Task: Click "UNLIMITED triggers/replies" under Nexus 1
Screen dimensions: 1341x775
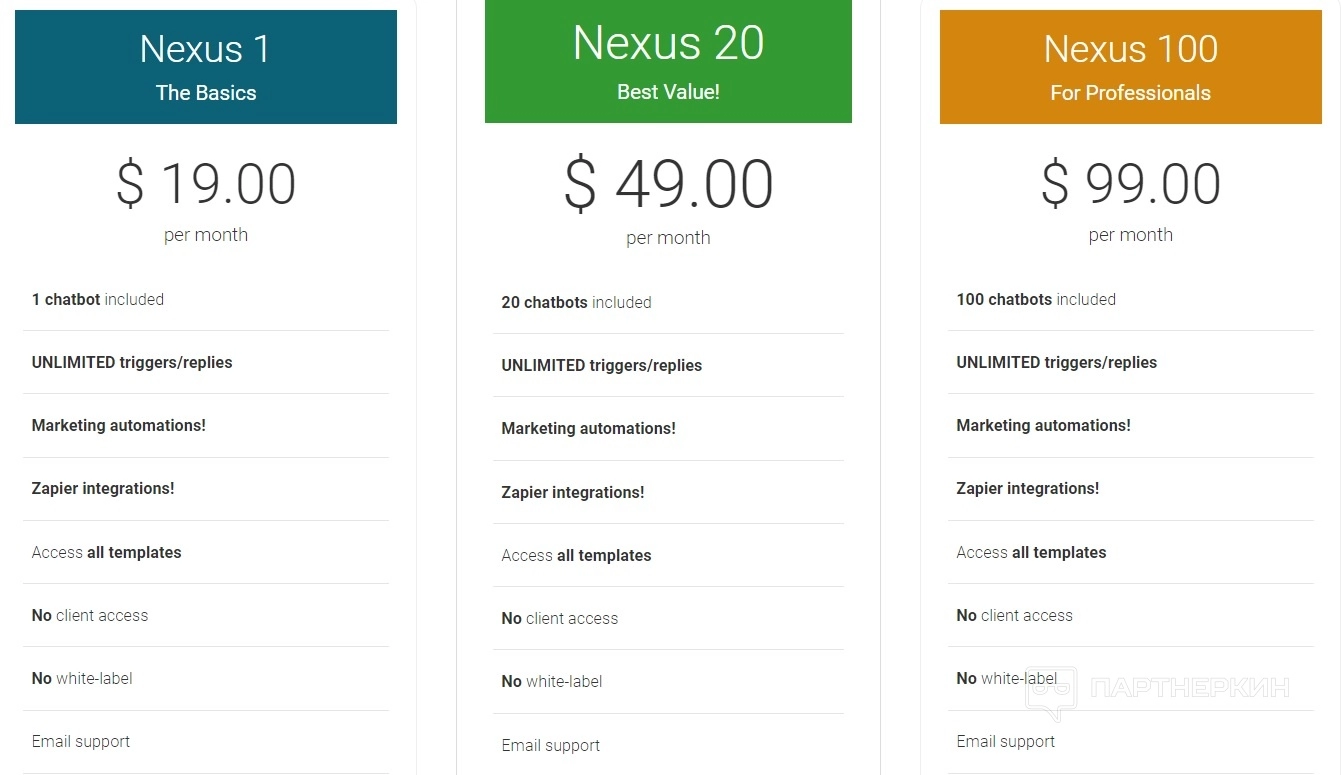Action: point(132,362)
